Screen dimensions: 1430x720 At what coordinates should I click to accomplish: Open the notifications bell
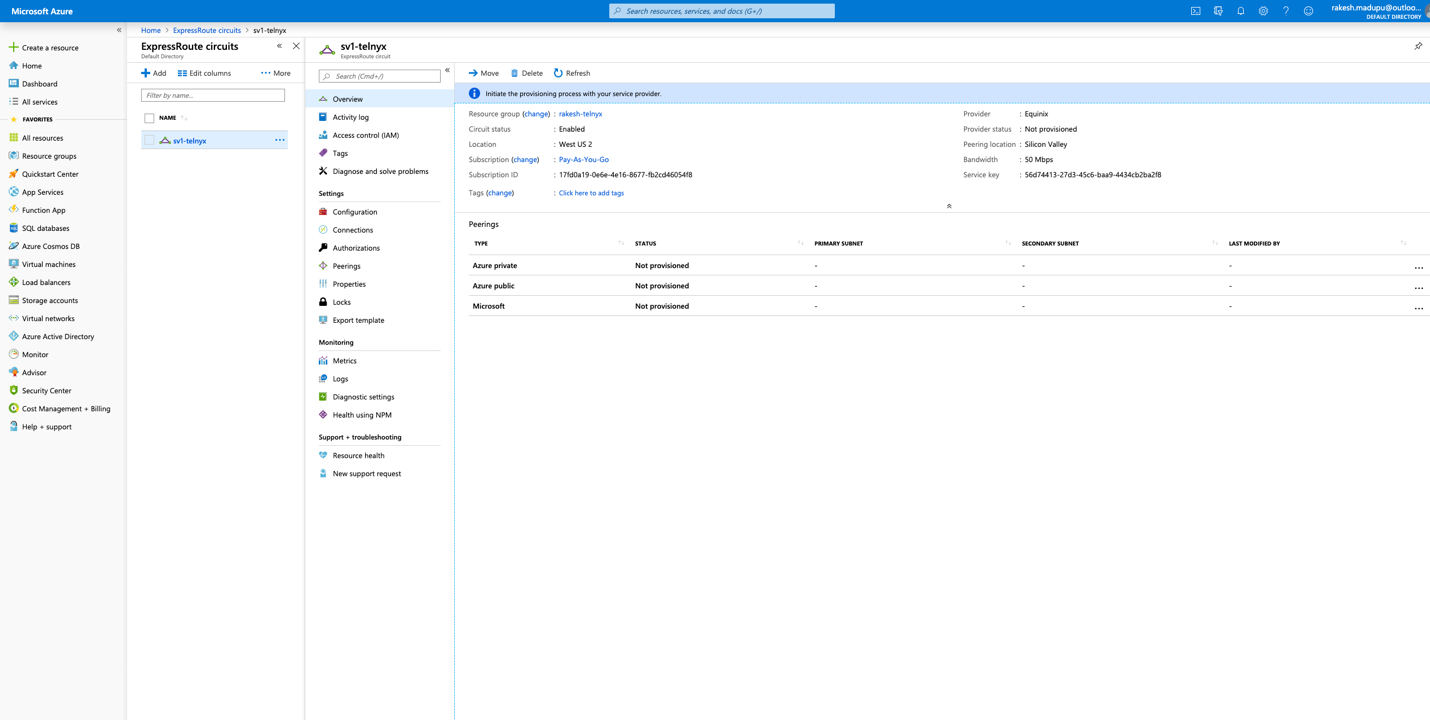click(1241, 11)
